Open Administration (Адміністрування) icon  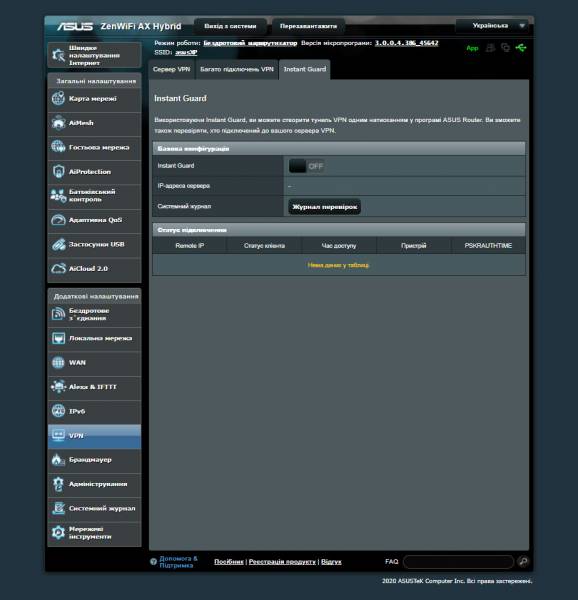(59, 484)
